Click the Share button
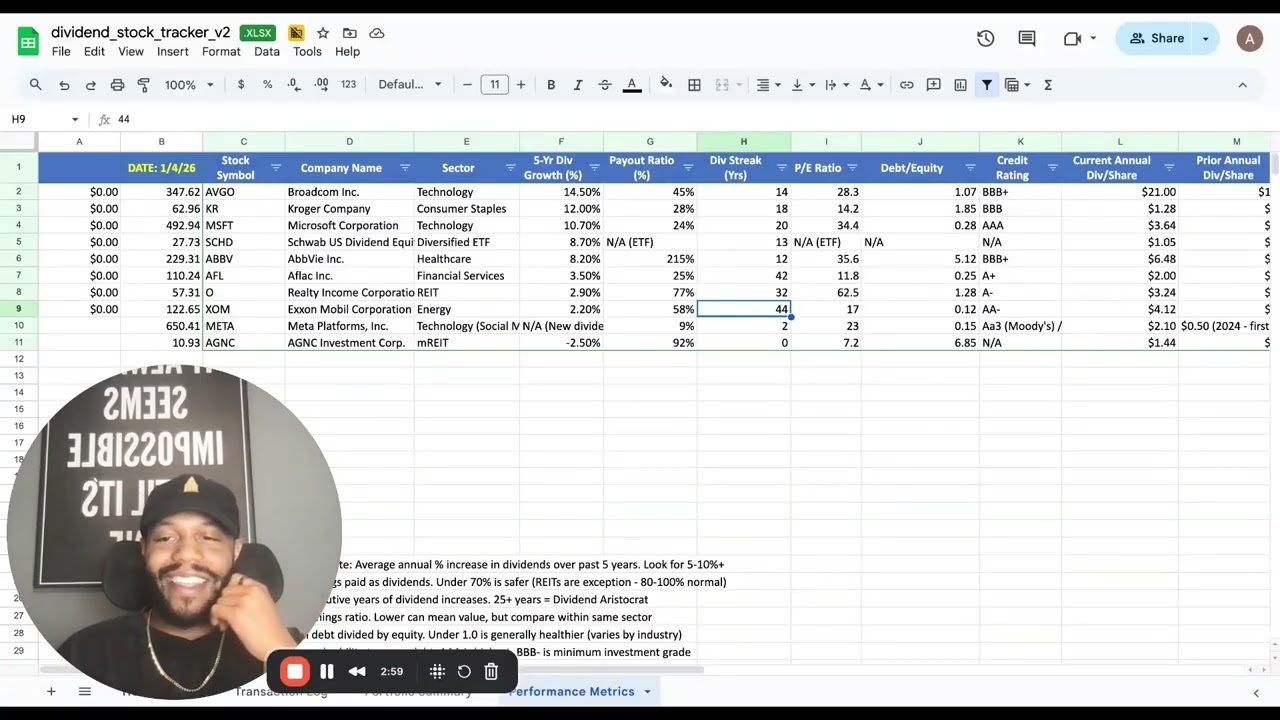 [1157, 38]
